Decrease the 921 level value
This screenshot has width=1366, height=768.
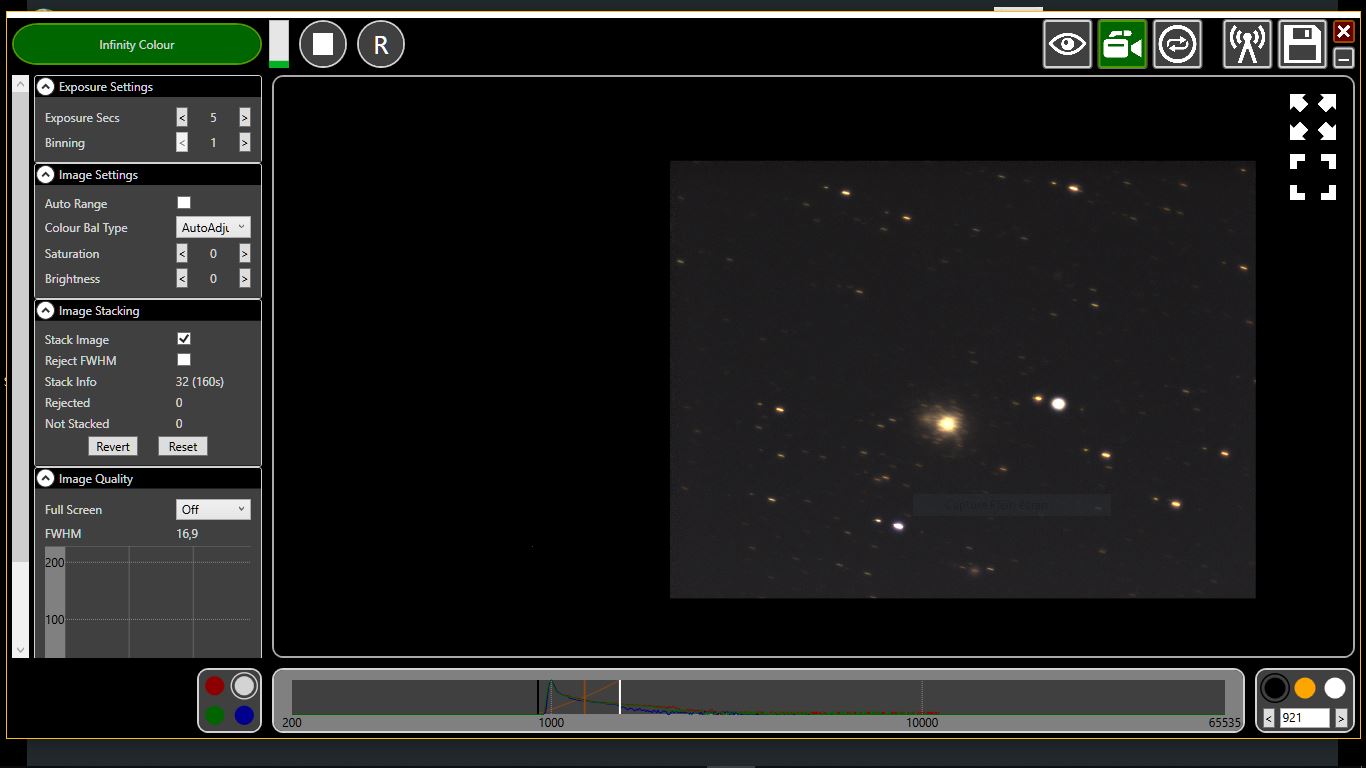coord(1269,718)
